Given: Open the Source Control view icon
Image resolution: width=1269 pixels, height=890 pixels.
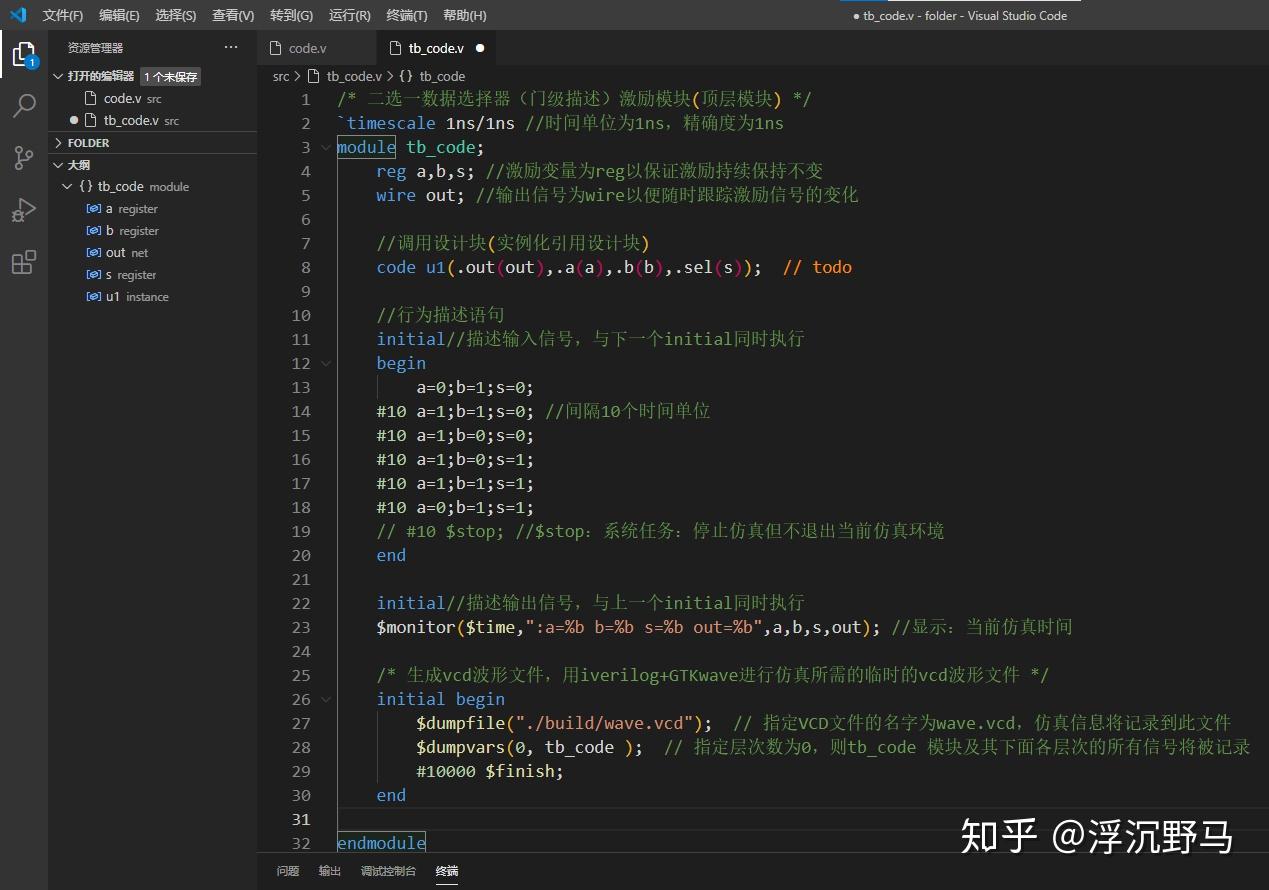Looking at the screenshot, I should (x=24, y=158).
